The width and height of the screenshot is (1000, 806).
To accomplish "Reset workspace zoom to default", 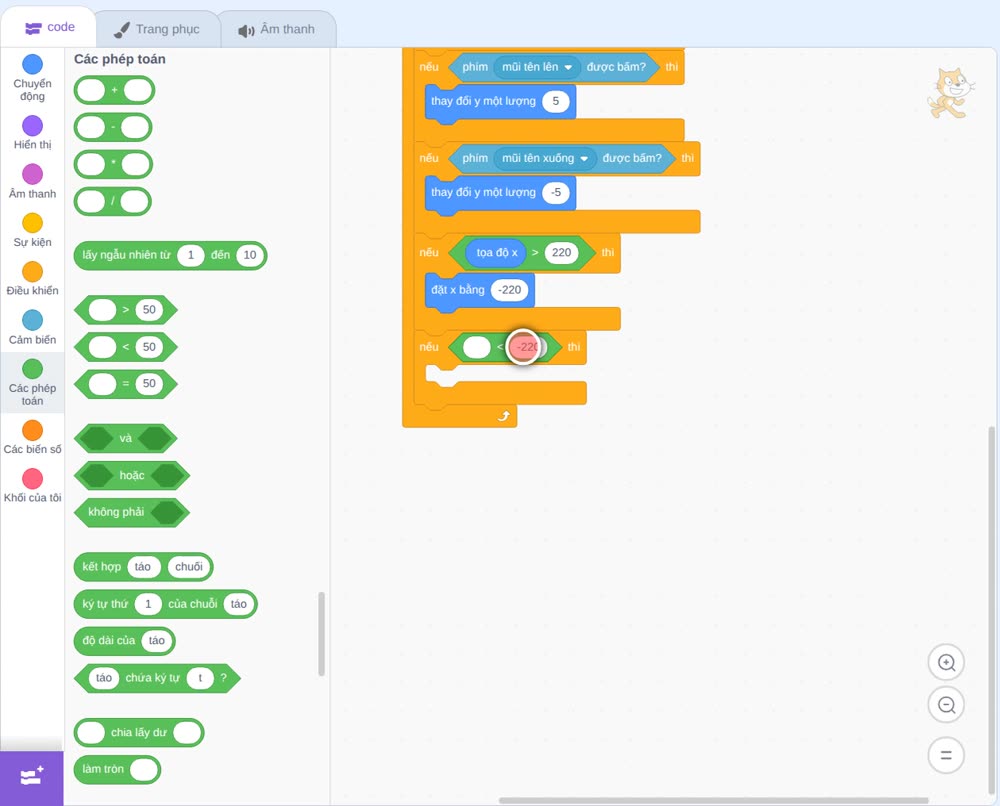I will click(946, 755).
